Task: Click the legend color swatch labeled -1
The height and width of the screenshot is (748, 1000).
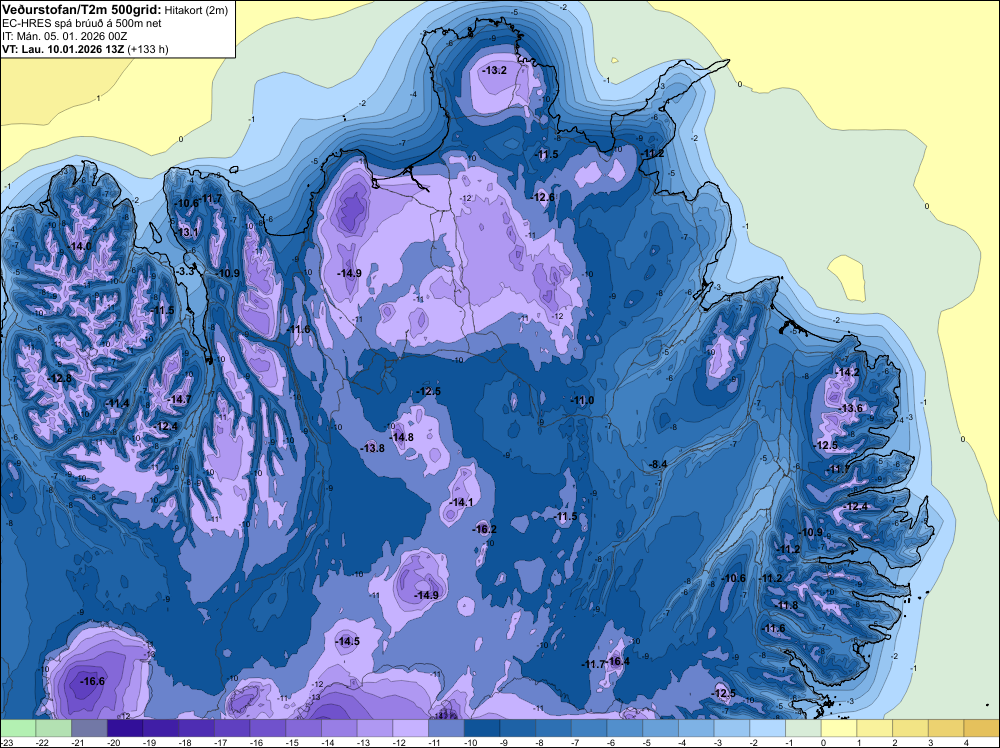Action: tap(804, 728)
